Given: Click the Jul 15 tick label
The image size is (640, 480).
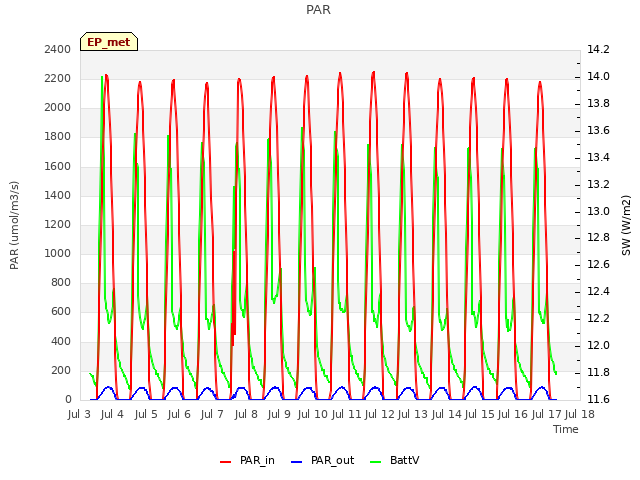Looking at the screenshot, I should tap(480, 415).
